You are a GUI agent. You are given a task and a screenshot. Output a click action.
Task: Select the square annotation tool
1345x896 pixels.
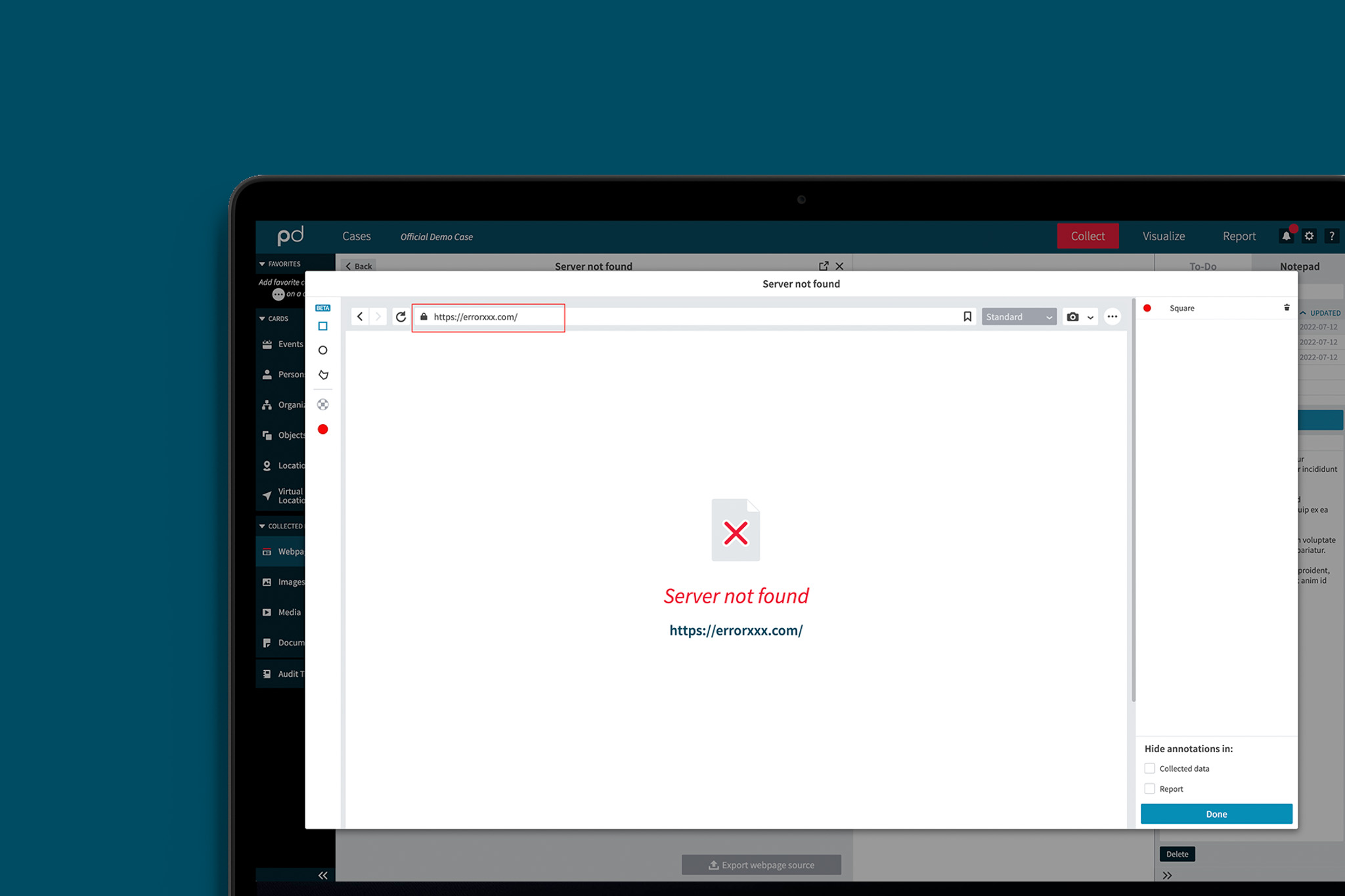(x=322, y=326)
